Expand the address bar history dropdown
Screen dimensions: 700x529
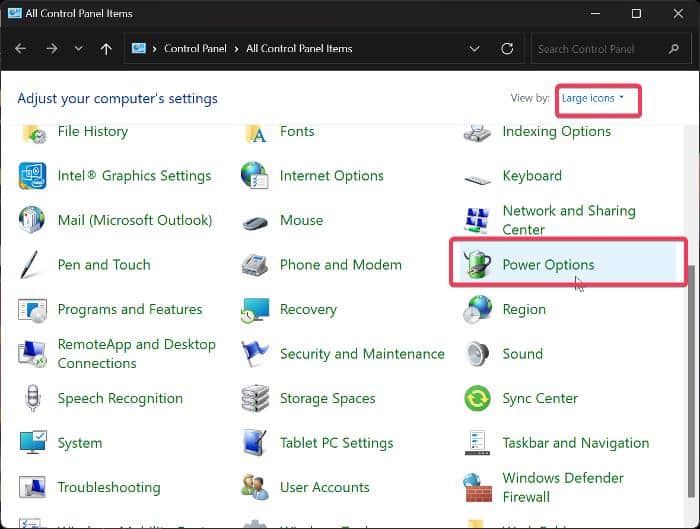coord(473,48)
